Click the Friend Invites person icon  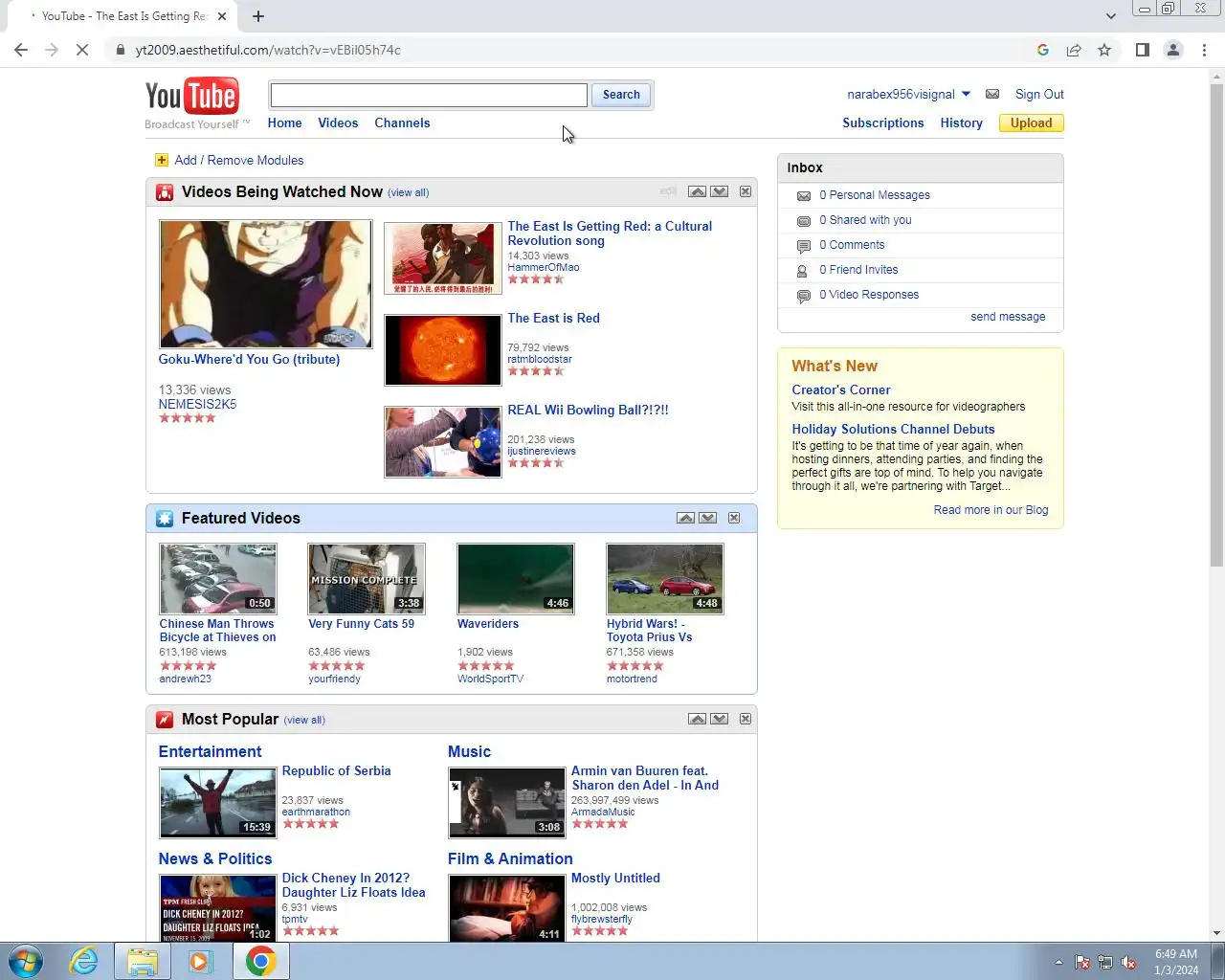pyautogui.click(x=803, y=271)
